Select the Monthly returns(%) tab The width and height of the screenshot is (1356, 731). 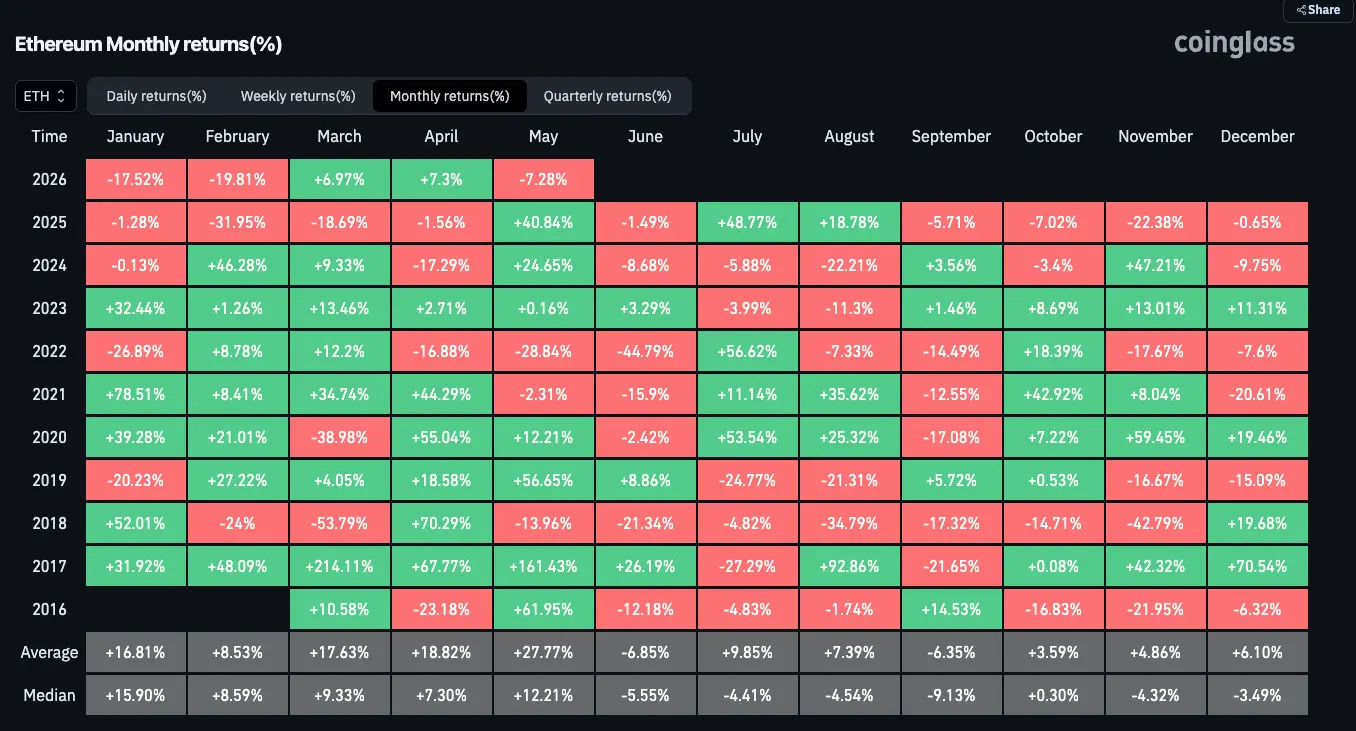[x=450, y=96]
